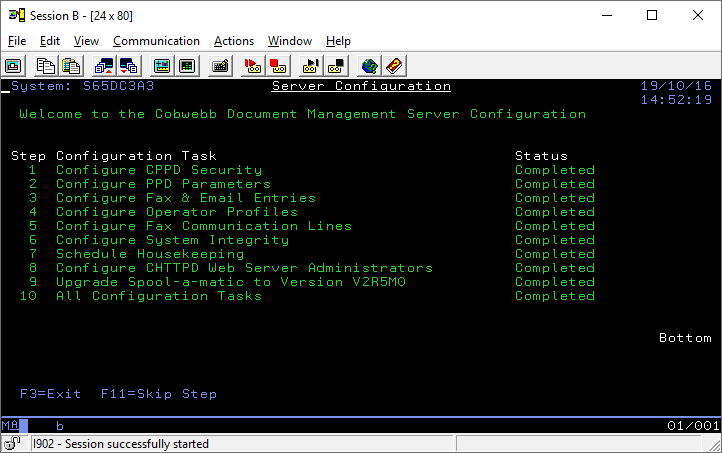Open the Support globe help icon
Screen dimensions: 722x453
369,66
